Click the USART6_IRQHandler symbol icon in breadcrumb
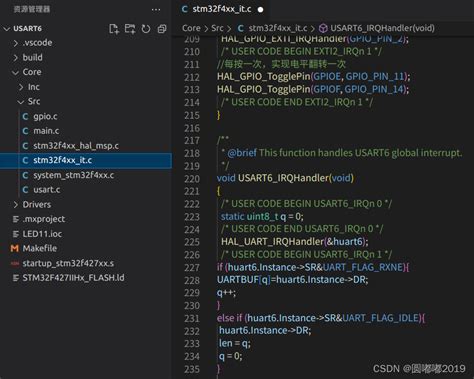474x379 pixels. [323, 28]
